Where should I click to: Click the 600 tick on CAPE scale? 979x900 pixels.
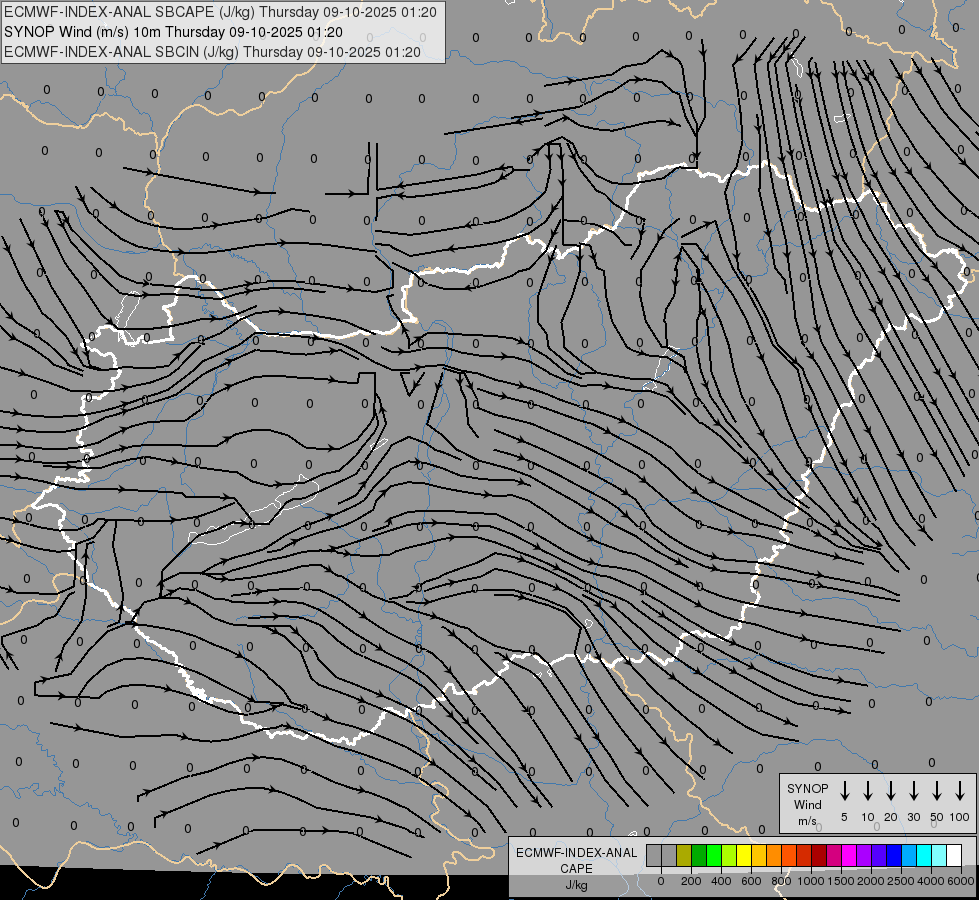pyautogui.click(x=751, y=881)
